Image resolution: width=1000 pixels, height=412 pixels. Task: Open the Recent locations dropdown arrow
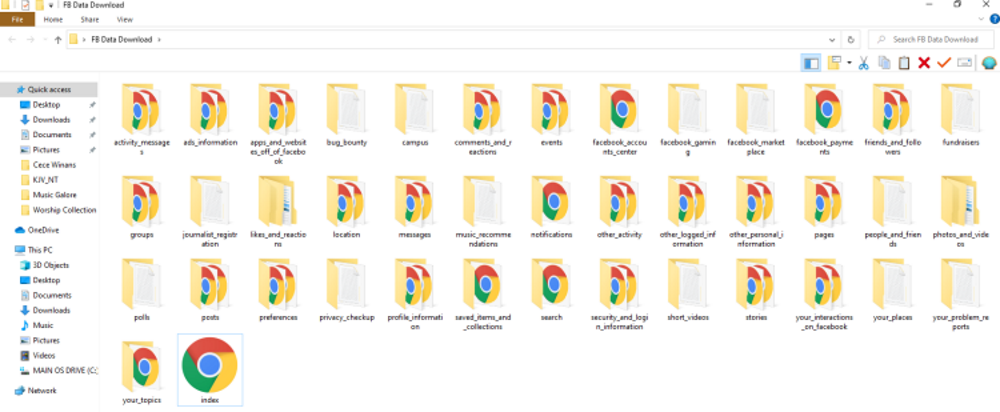coord(45,40)
